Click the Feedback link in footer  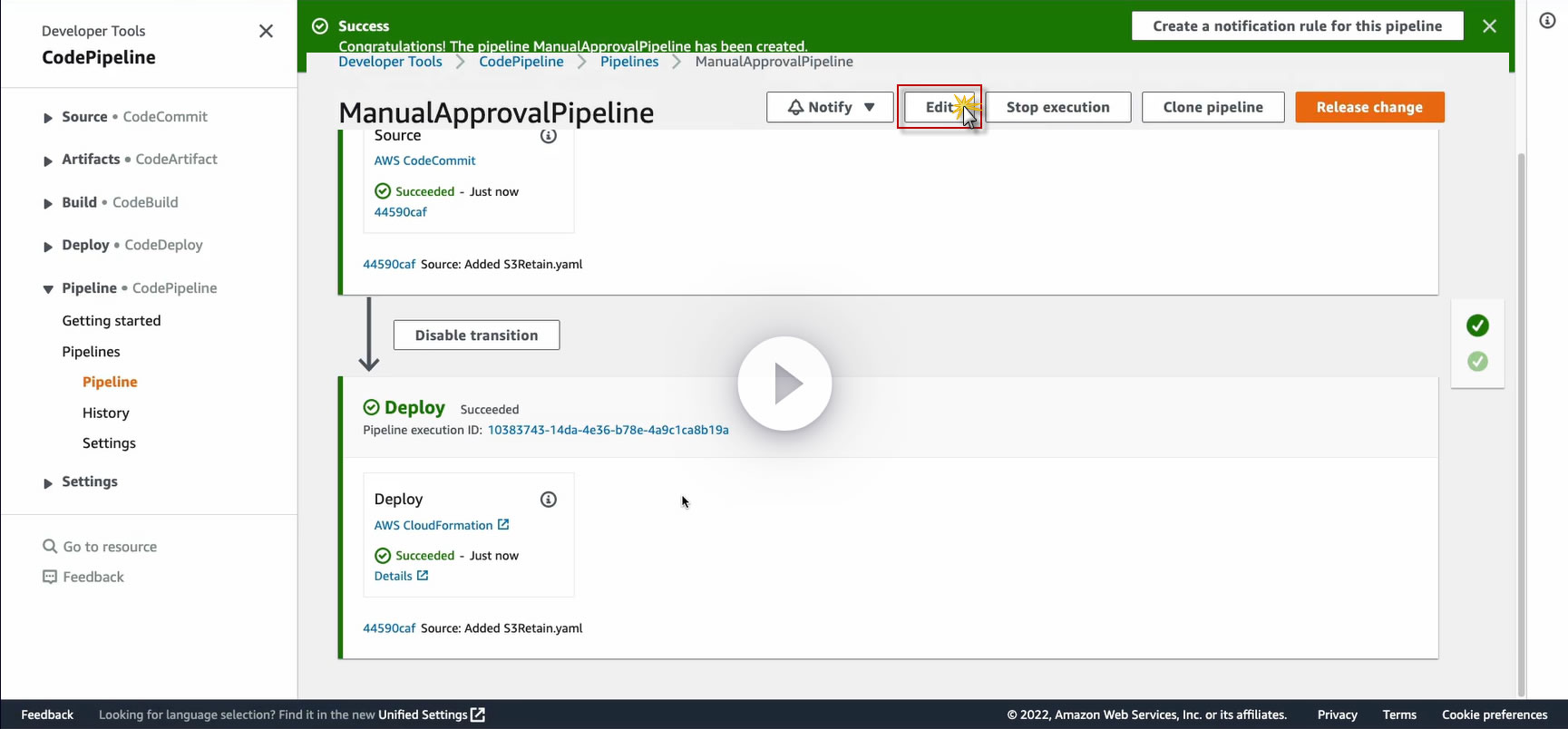pos(47,714)
